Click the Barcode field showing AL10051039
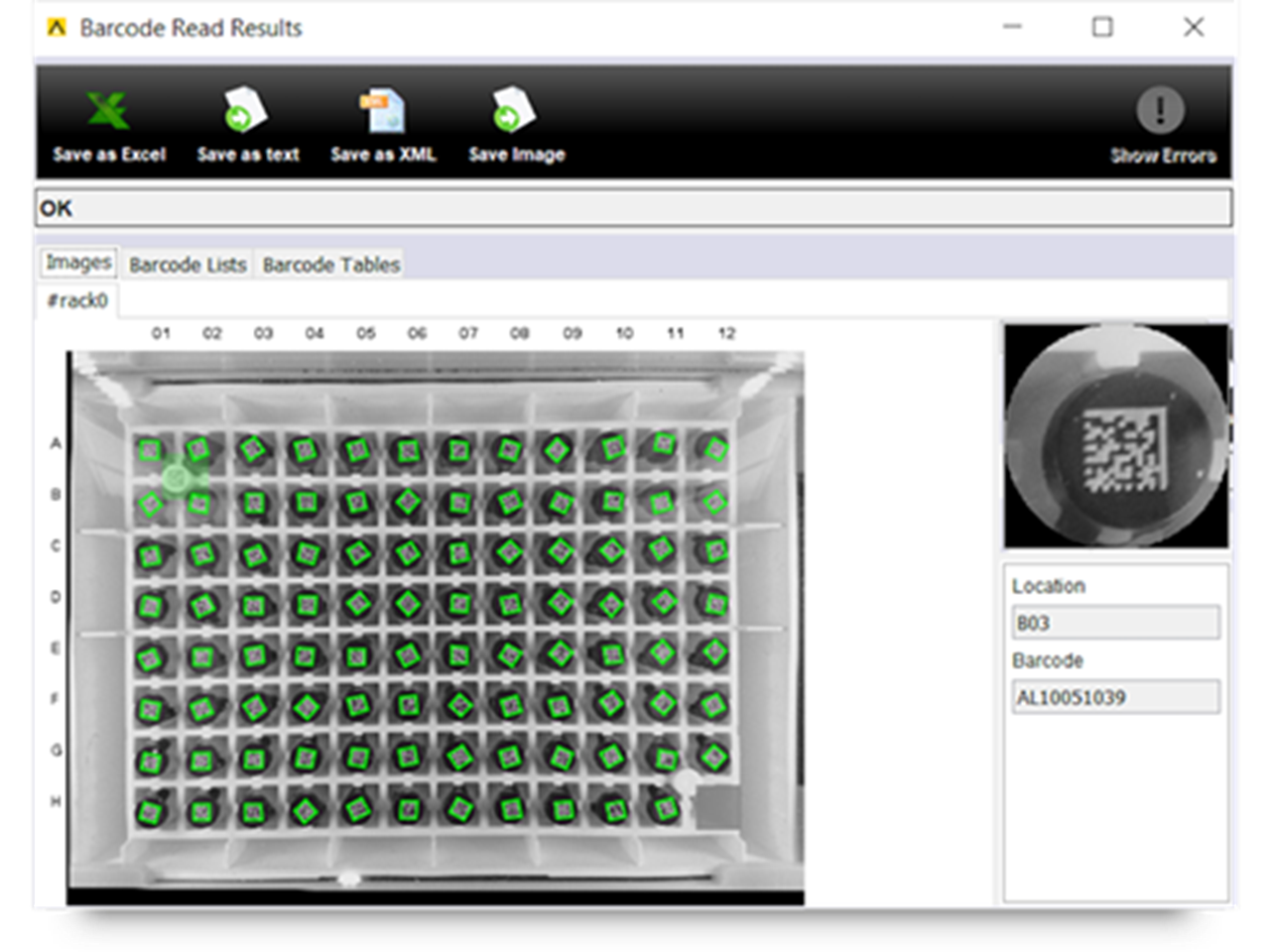 click(1115, 697)
